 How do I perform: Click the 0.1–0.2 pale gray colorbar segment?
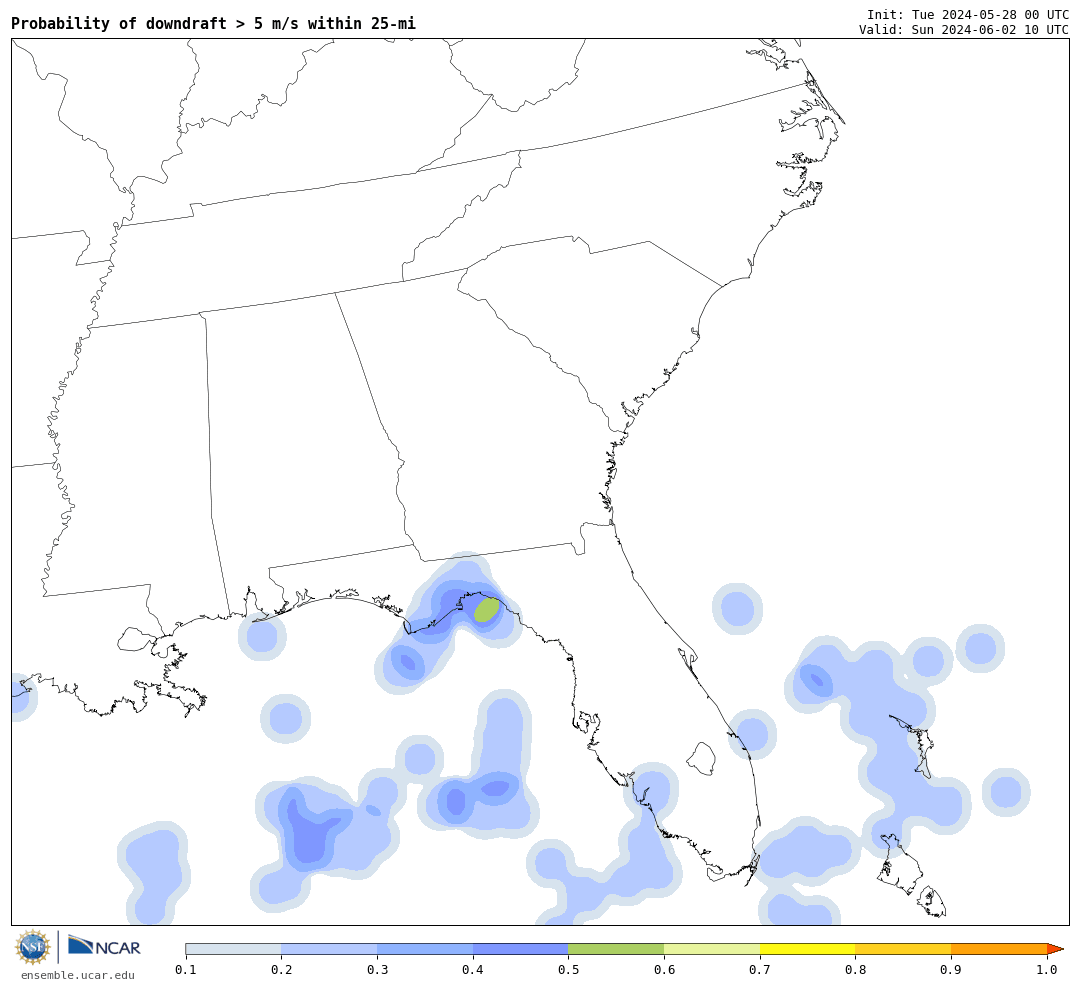(x=233, y=949)
